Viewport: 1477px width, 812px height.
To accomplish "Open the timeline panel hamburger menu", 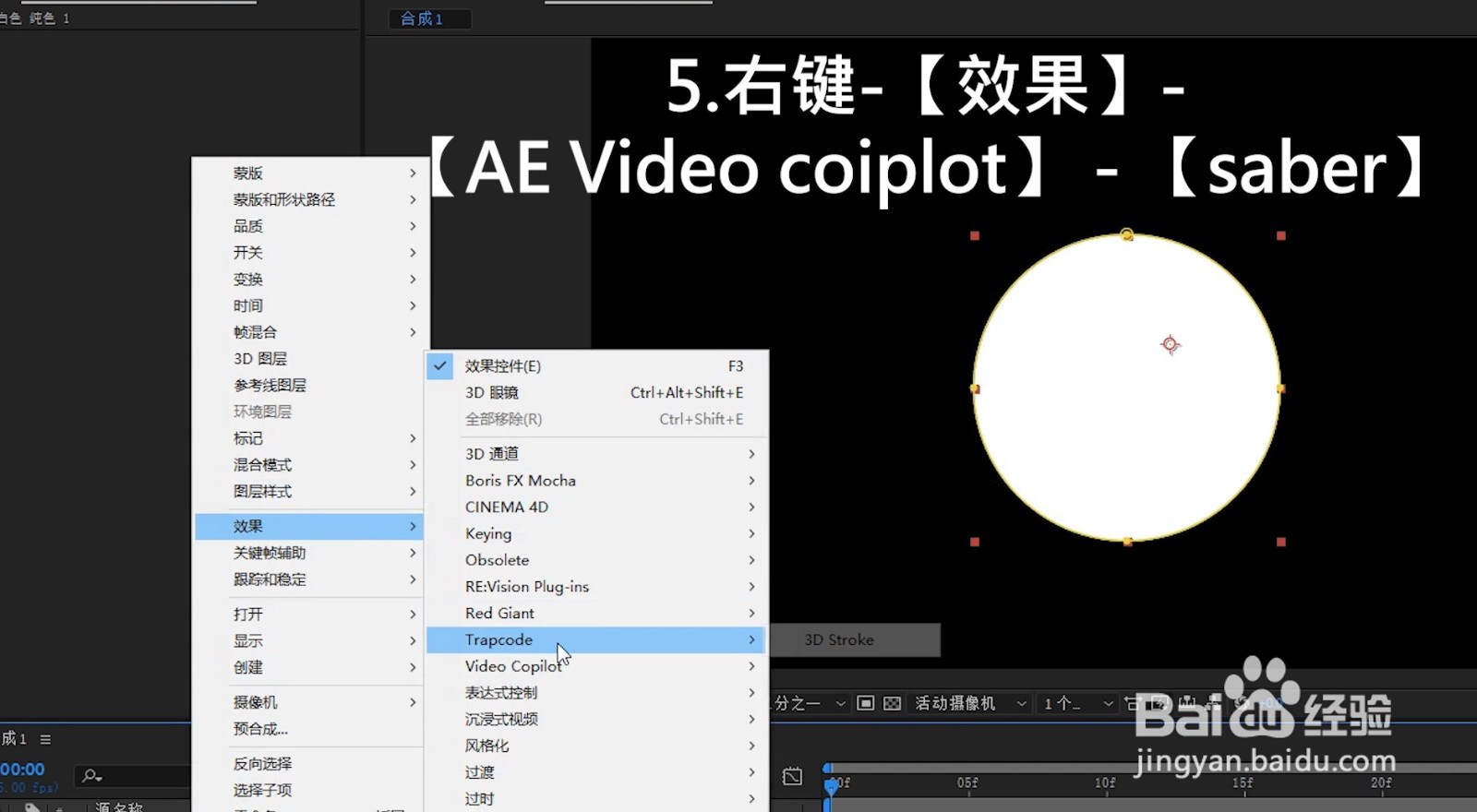I will pyautogui.click(x=45, y=739).
